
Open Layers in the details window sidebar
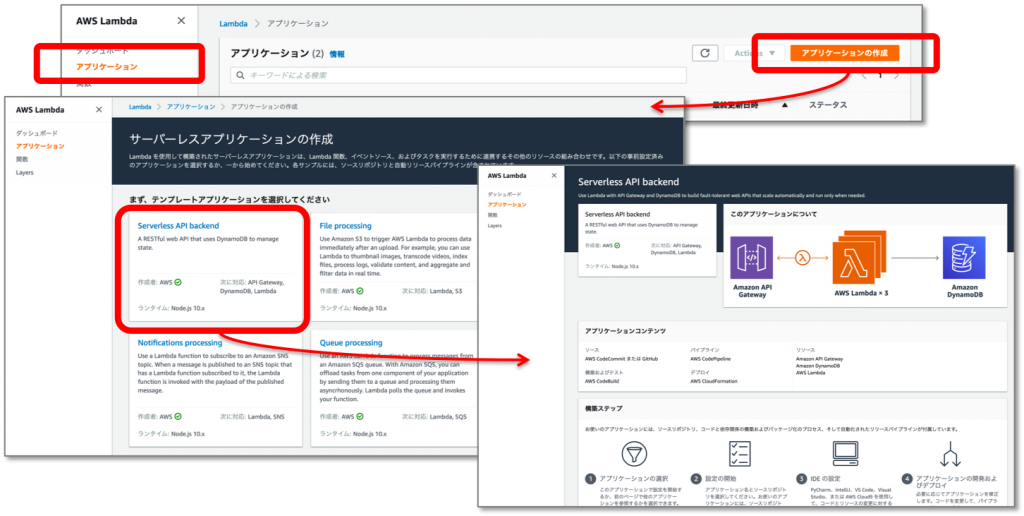pos(494,225)
